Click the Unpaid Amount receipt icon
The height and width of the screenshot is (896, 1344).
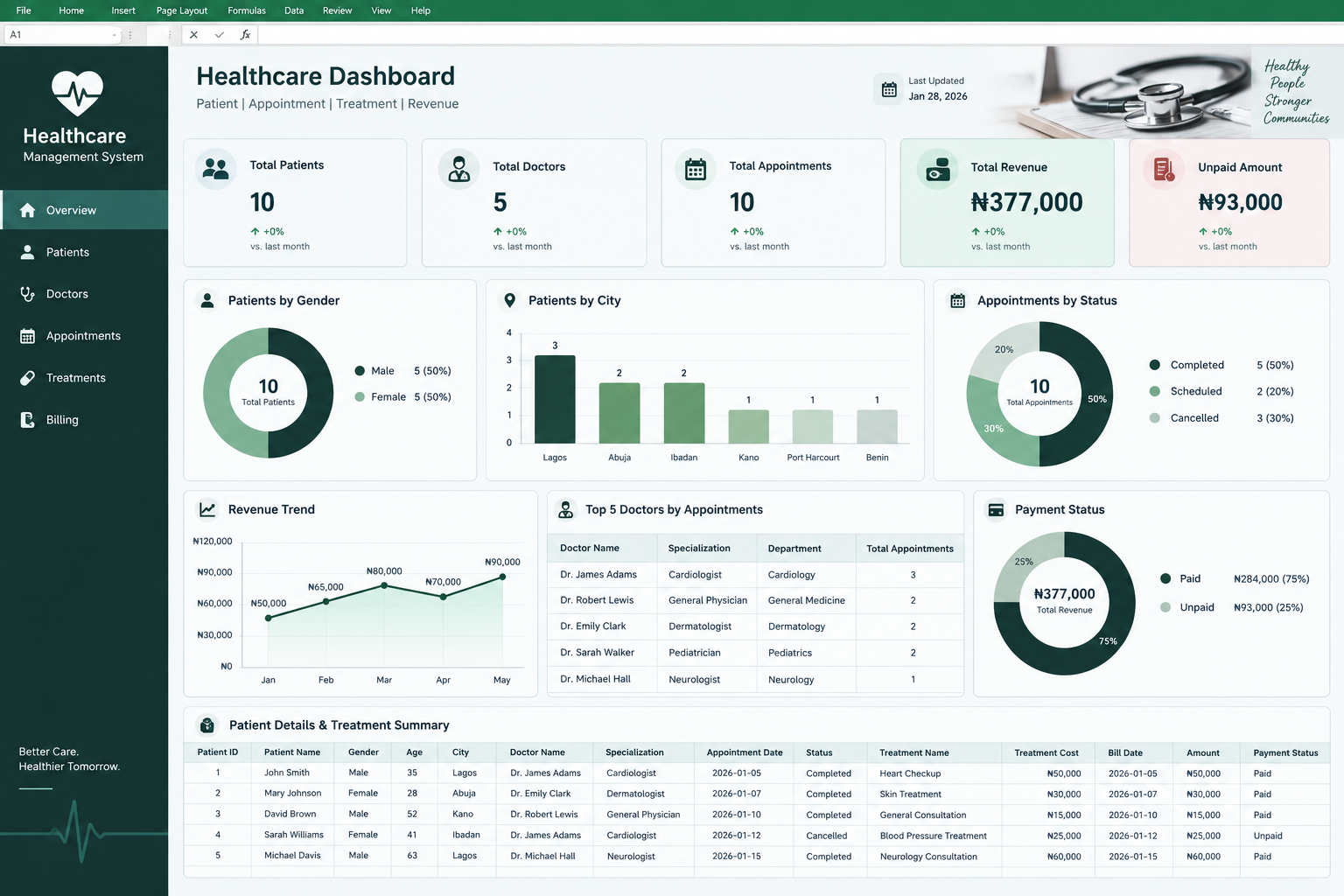(1164, 169)
